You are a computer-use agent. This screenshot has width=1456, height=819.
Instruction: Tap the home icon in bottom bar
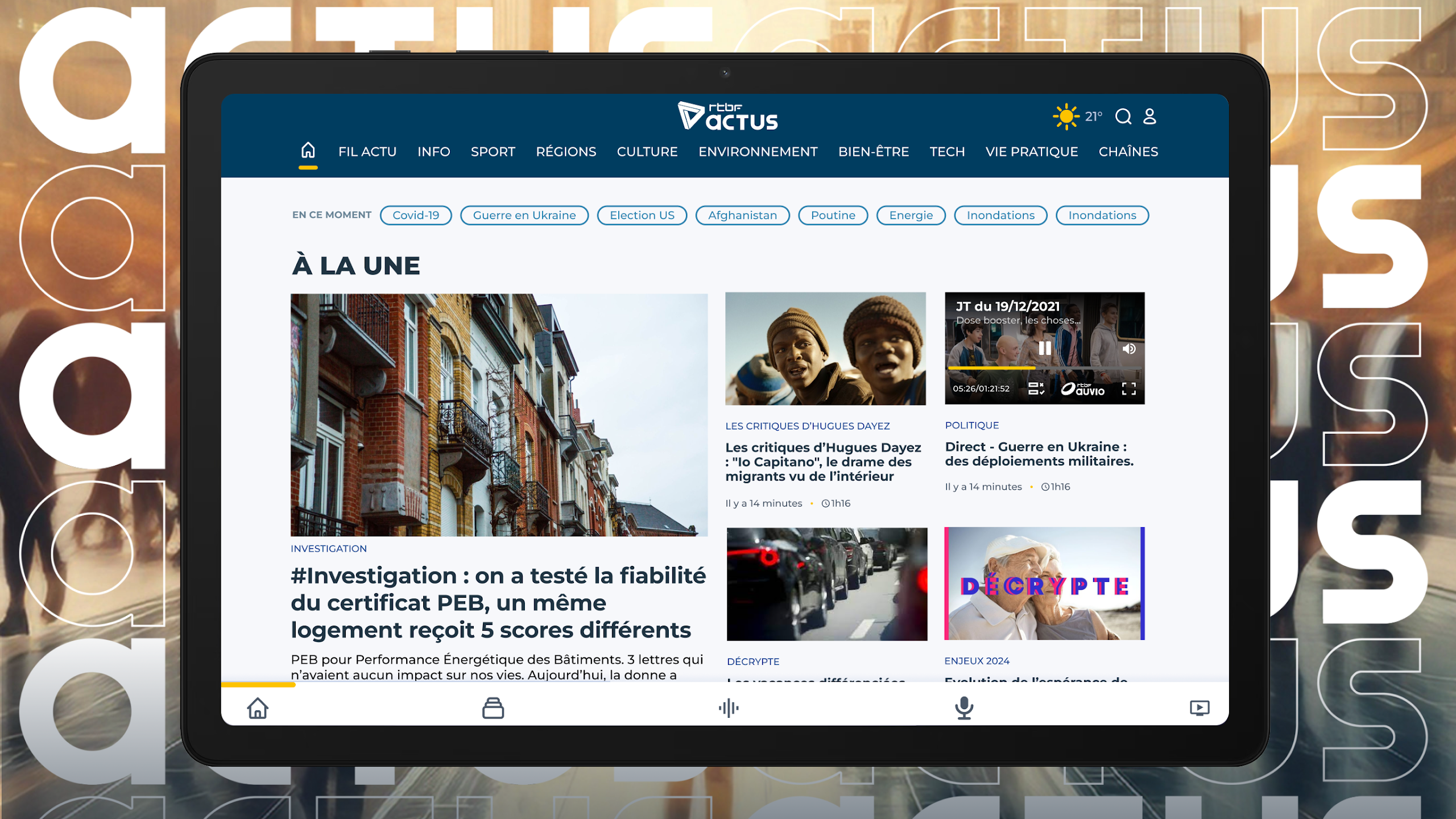point(258,708)
